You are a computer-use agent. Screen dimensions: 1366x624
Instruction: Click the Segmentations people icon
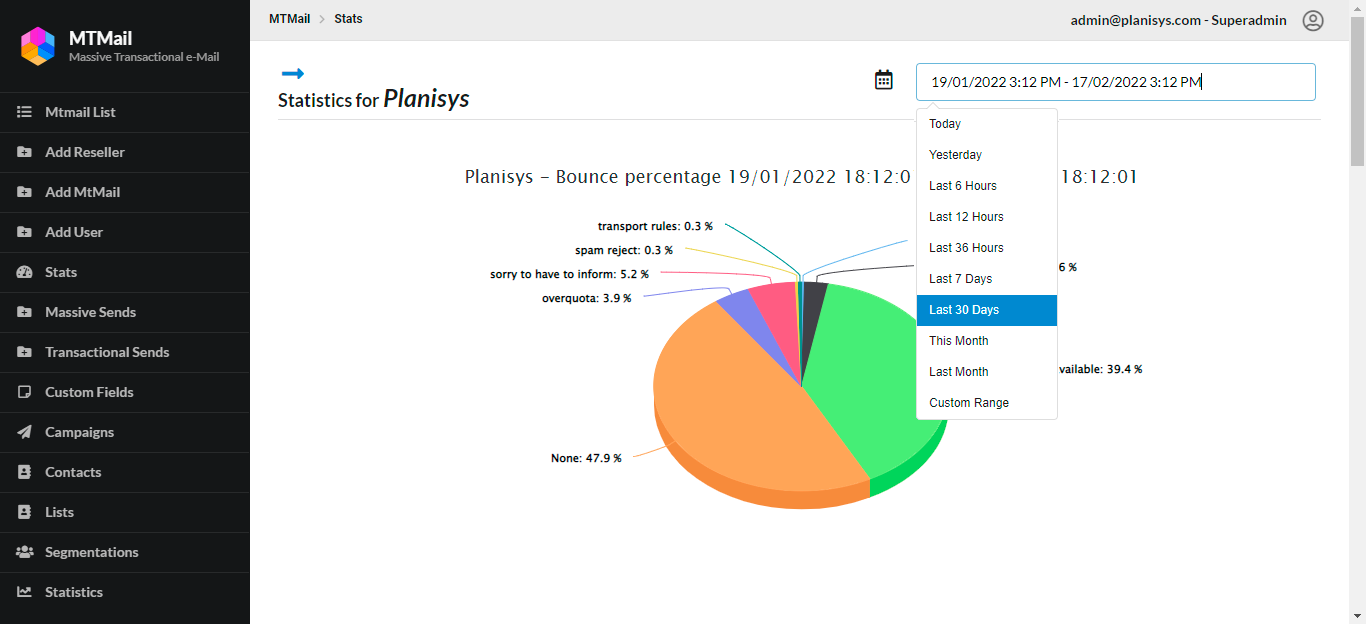(25, 552)
